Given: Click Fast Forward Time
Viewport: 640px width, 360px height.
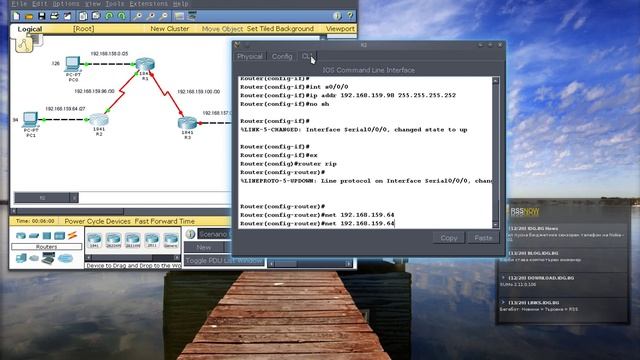Looking at the screenshot, I should pyautogui.click(x=164, y=221).
